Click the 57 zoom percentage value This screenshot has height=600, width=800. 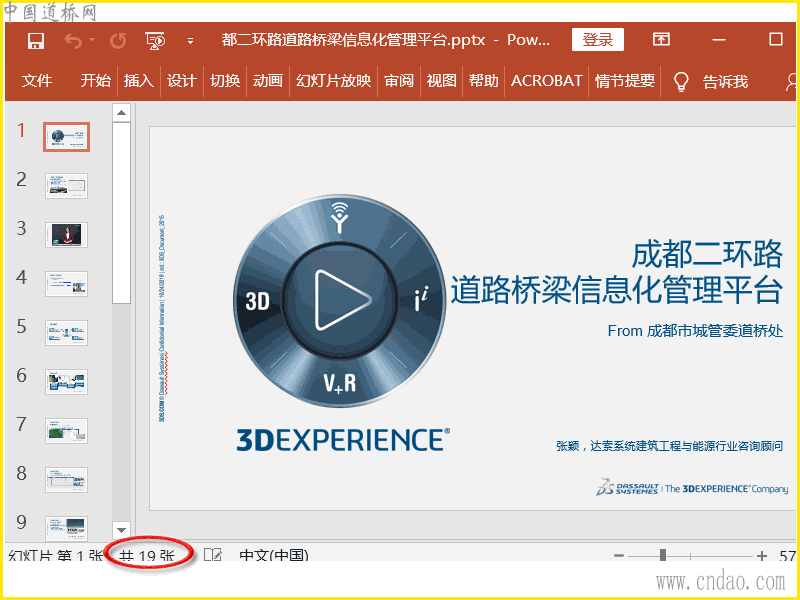pyautogui.click(x=788, y=556)
